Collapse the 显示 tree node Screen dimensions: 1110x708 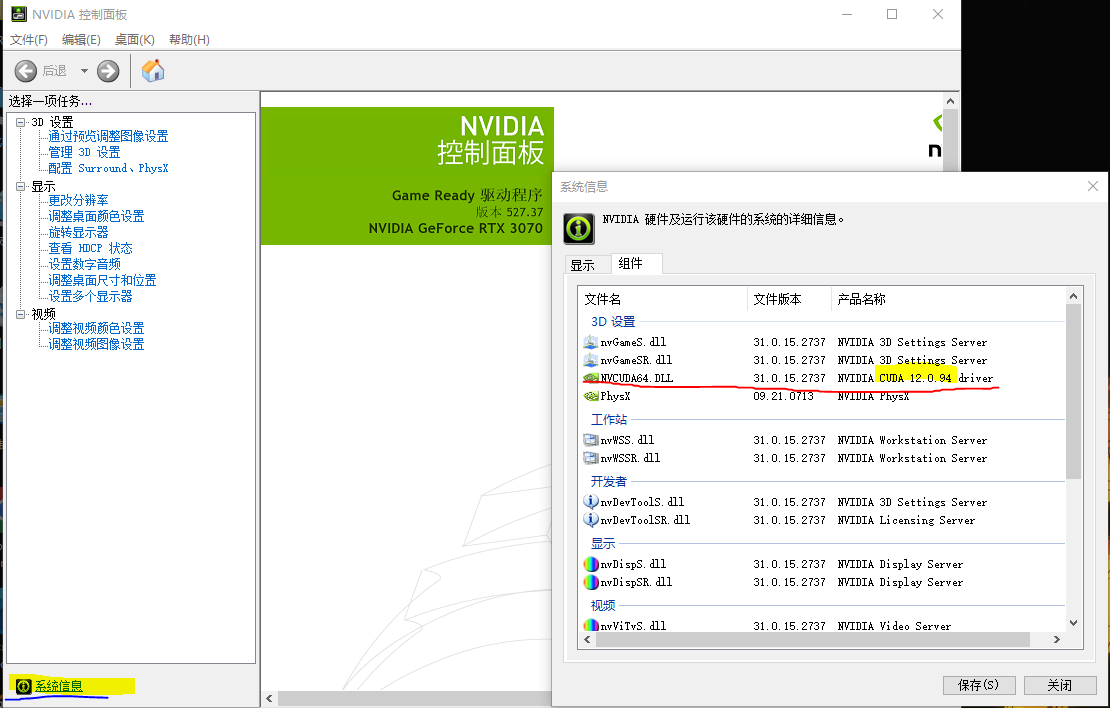pos(21,186)
